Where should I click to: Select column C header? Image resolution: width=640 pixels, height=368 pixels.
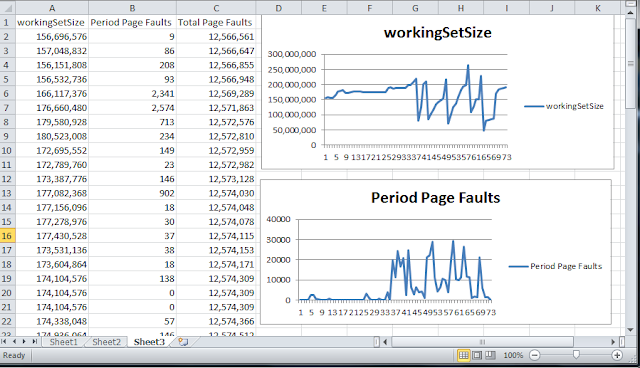pos(216,8)
